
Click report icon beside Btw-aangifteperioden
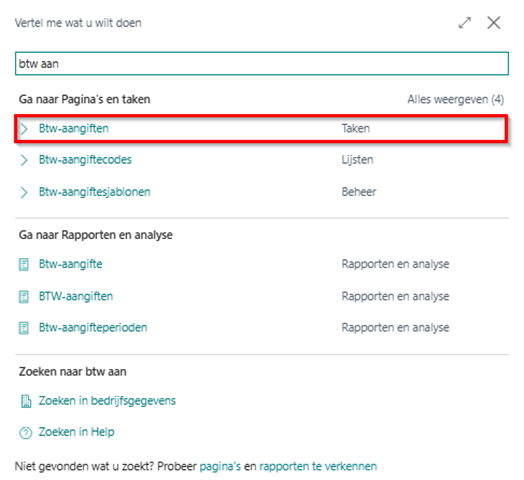coord(24,328)
